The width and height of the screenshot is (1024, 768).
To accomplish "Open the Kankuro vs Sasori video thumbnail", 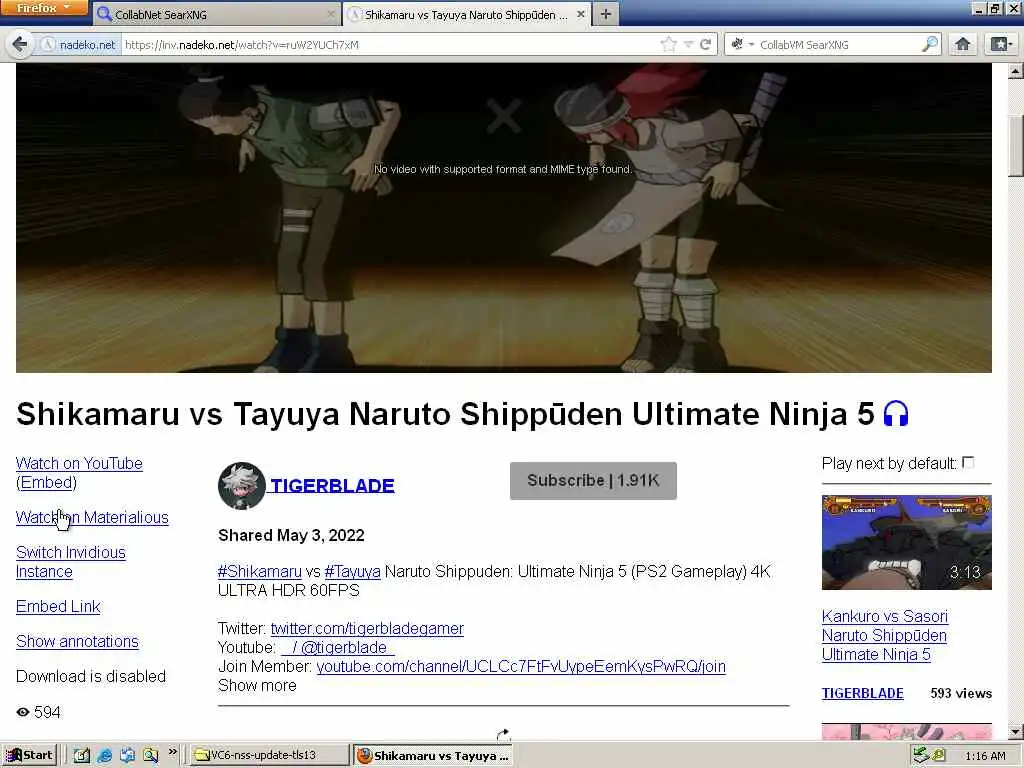I will coord(906,542).
